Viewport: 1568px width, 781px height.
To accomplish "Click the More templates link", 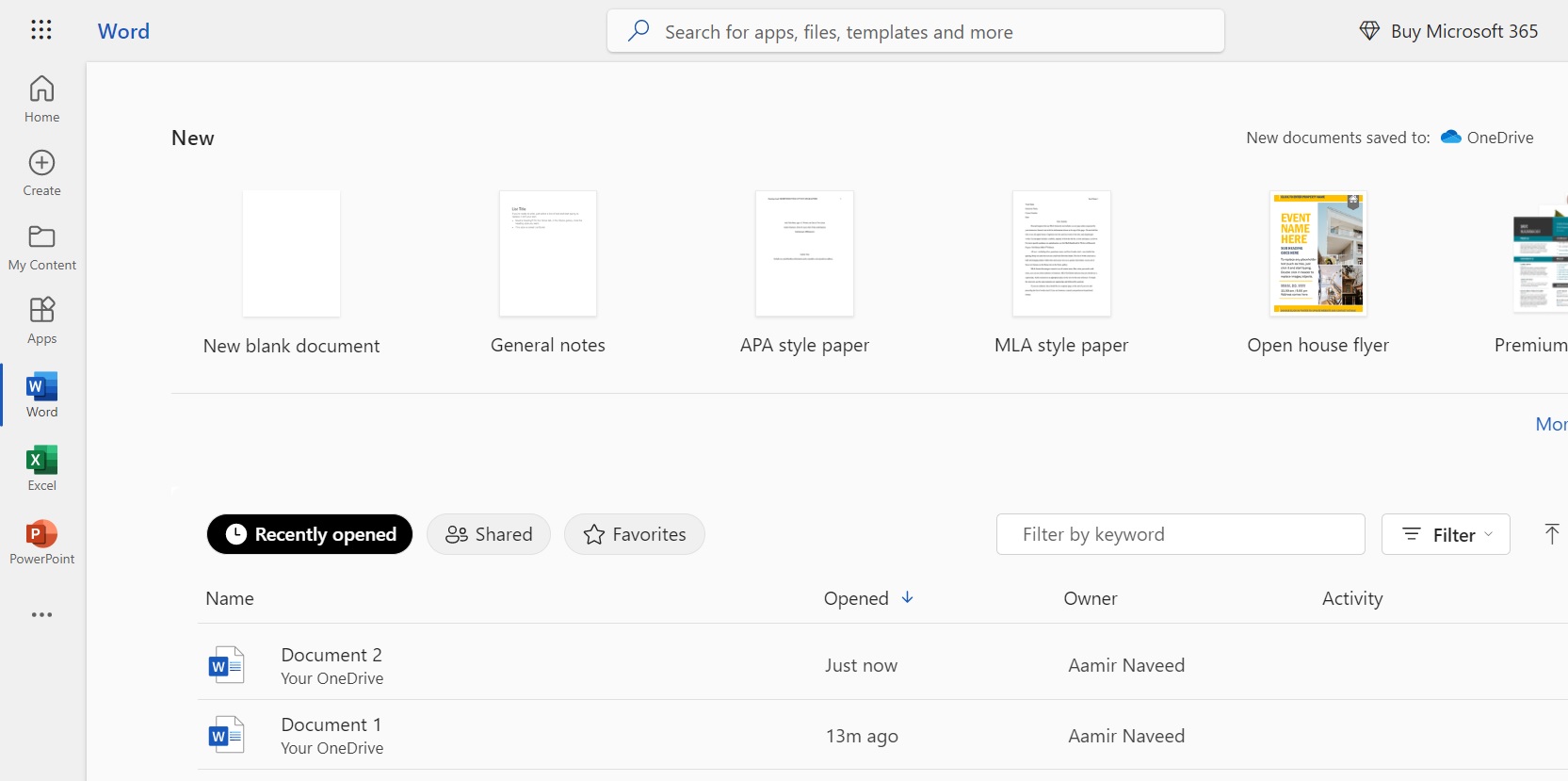I will pos(1551,424).
